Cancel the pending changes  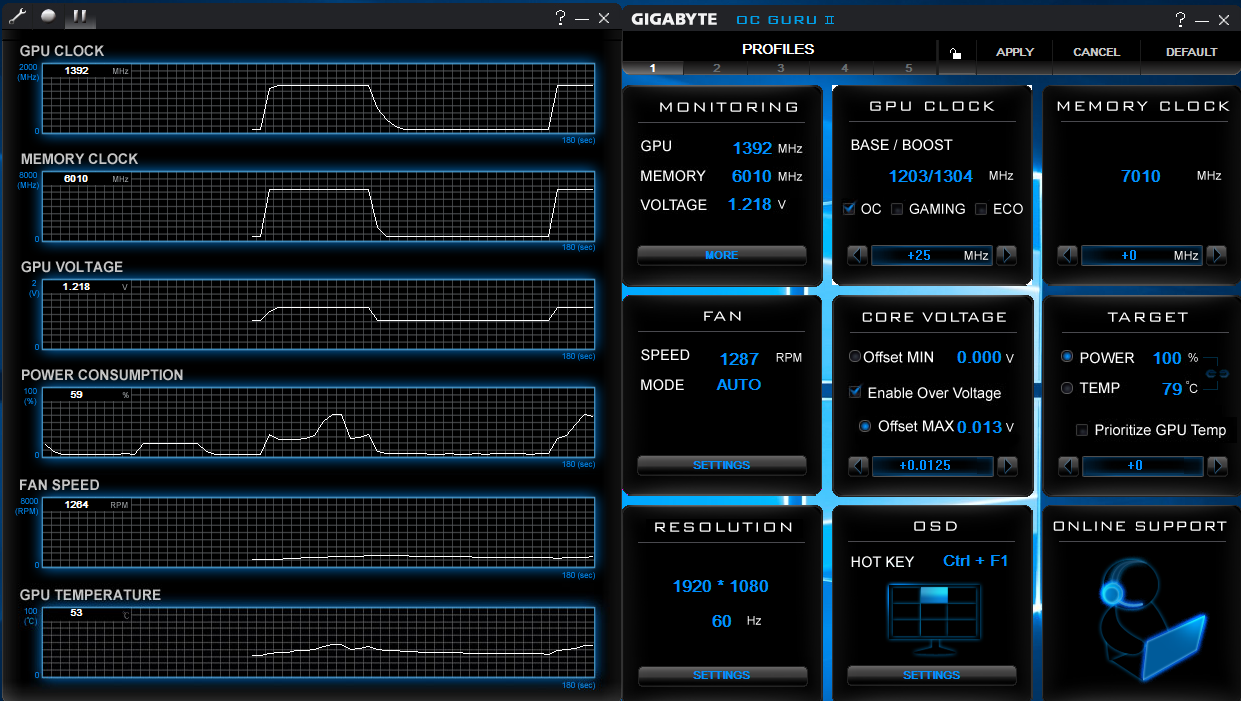[x=1097, y=52]
